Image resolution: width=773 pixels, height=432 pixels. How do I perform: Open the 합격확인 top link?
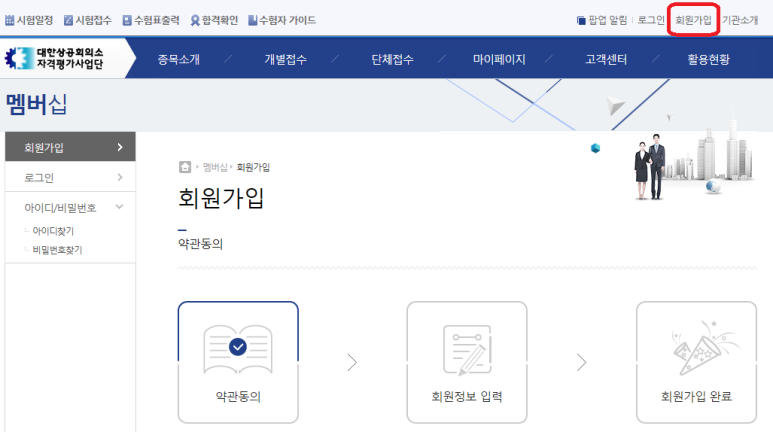coord(220,20)
